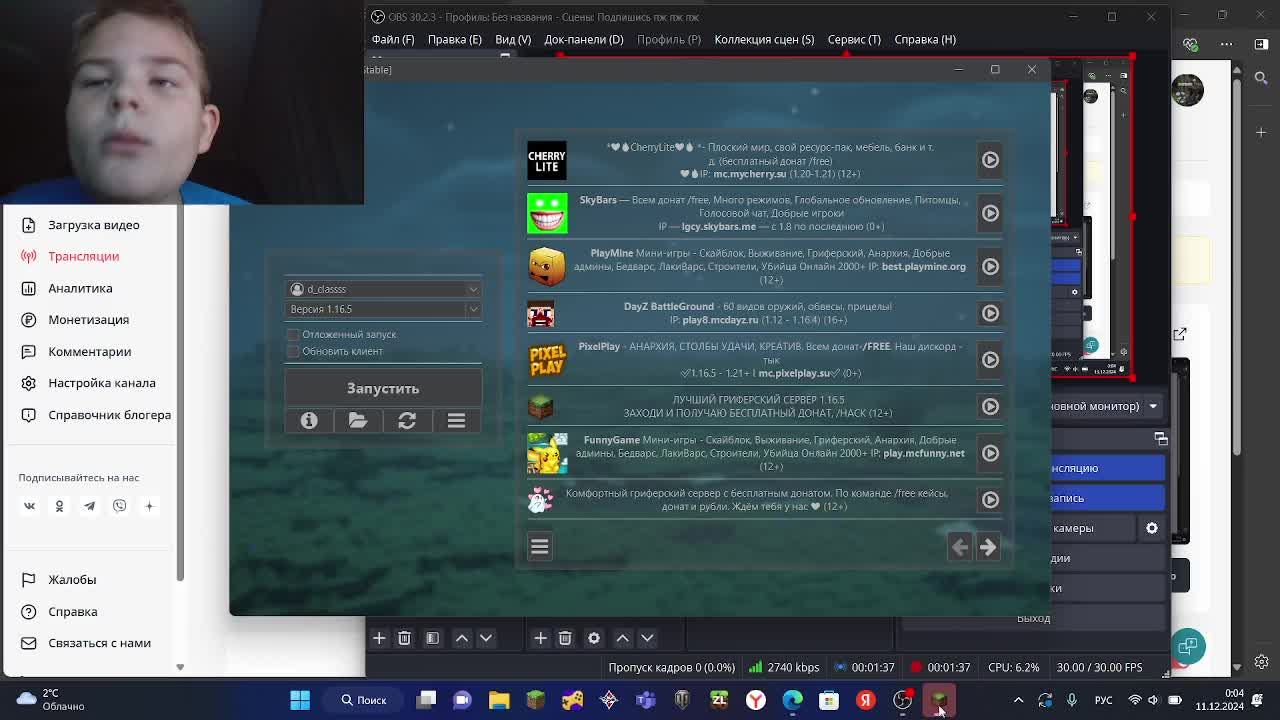Screen dimensions: 1280x720
Task: Move the OBS source up
Action: [622, 638]
